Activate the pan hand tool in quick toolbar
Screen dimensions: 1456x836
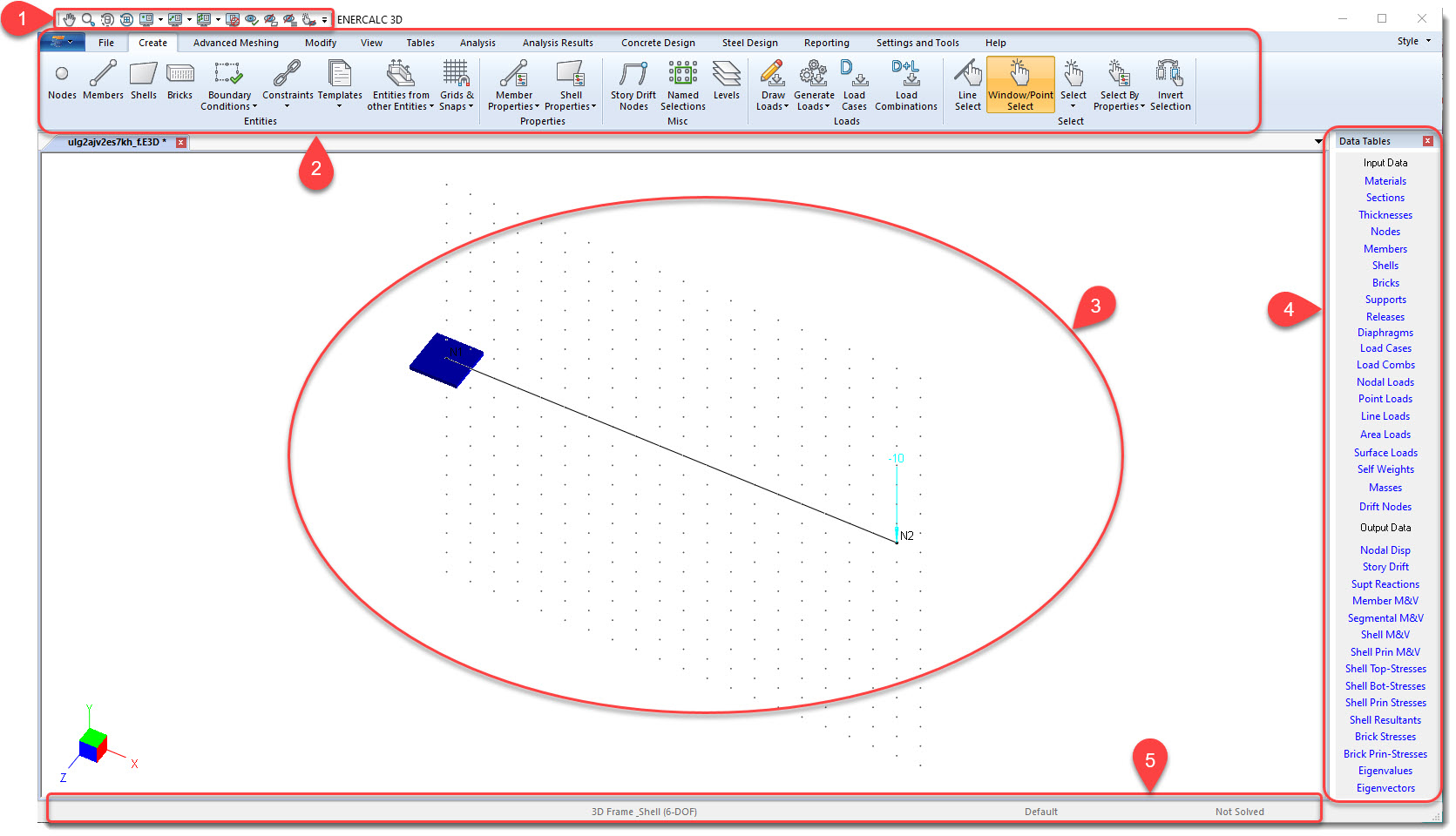click(69, 19)
